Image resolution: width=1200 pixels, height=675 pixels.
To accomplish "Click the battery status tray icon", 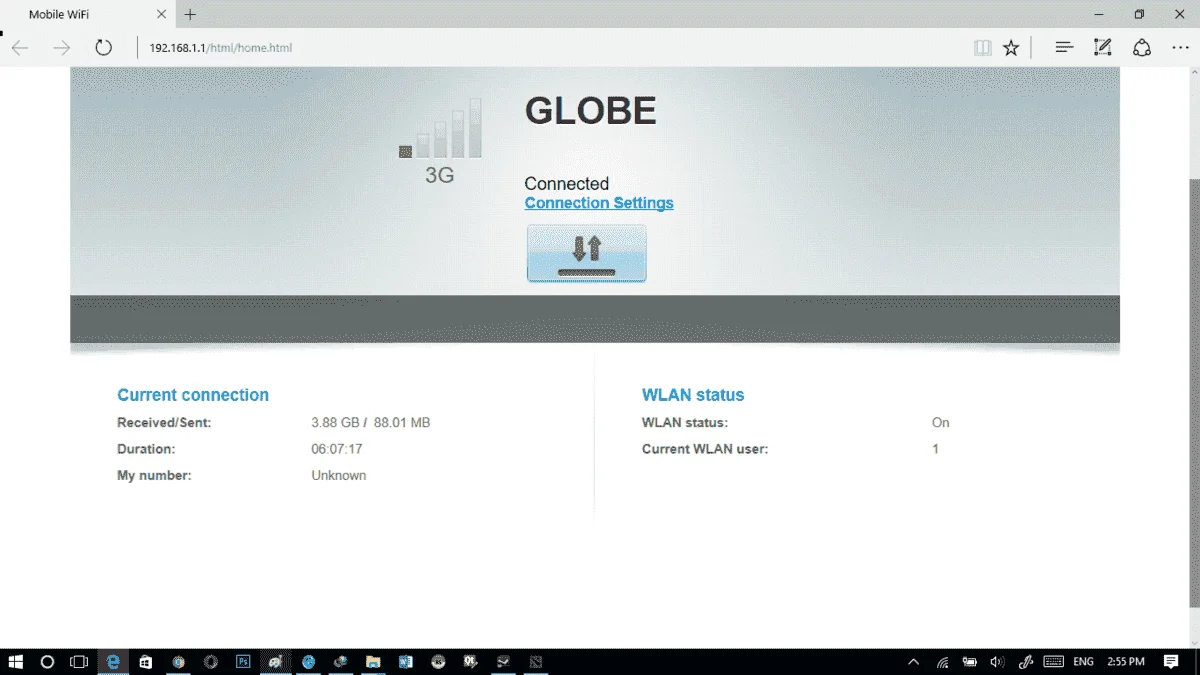I will tap(969, 662).
